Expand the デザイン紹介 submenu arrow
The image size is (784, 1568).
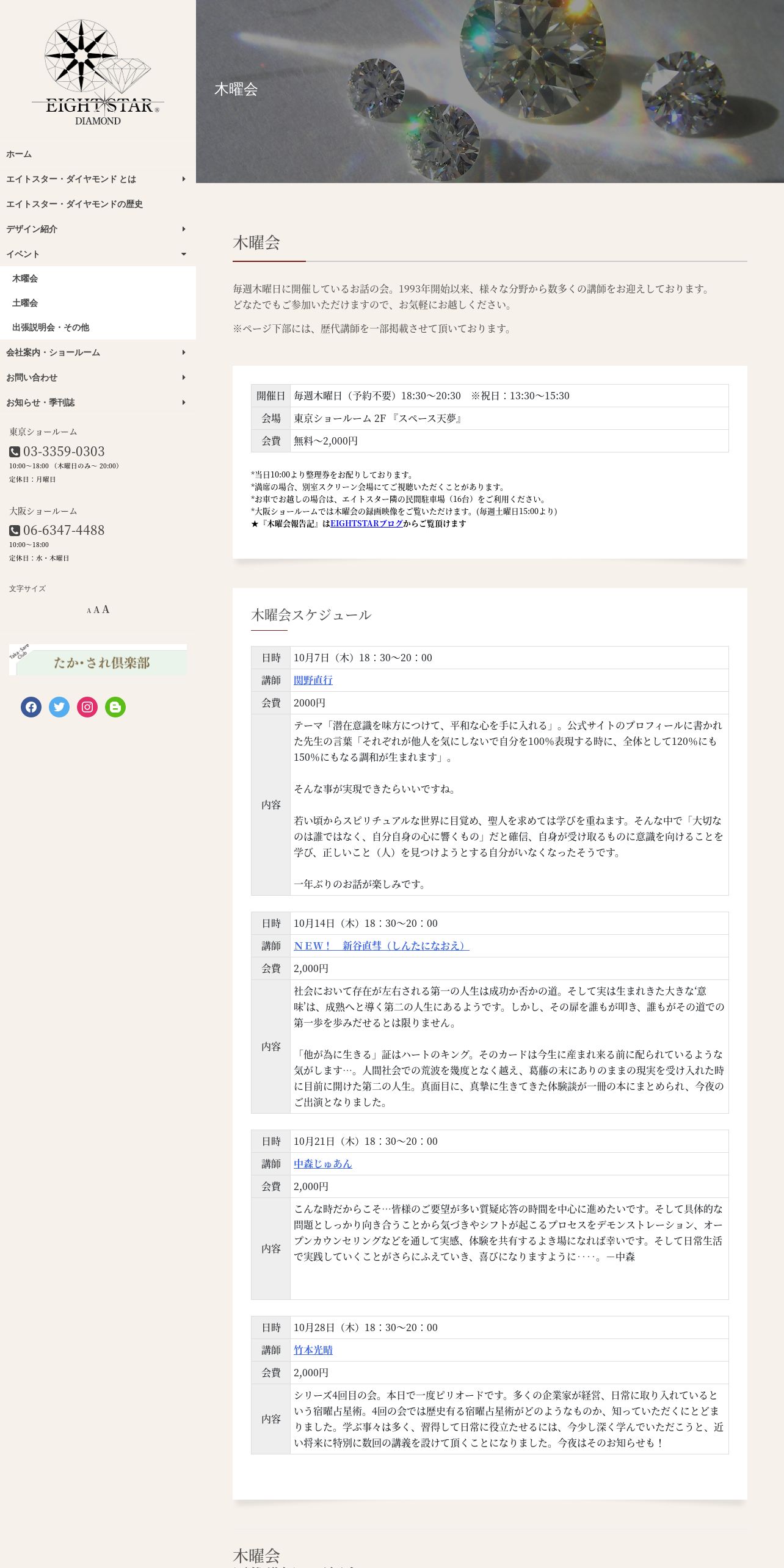tap(184, 229)
